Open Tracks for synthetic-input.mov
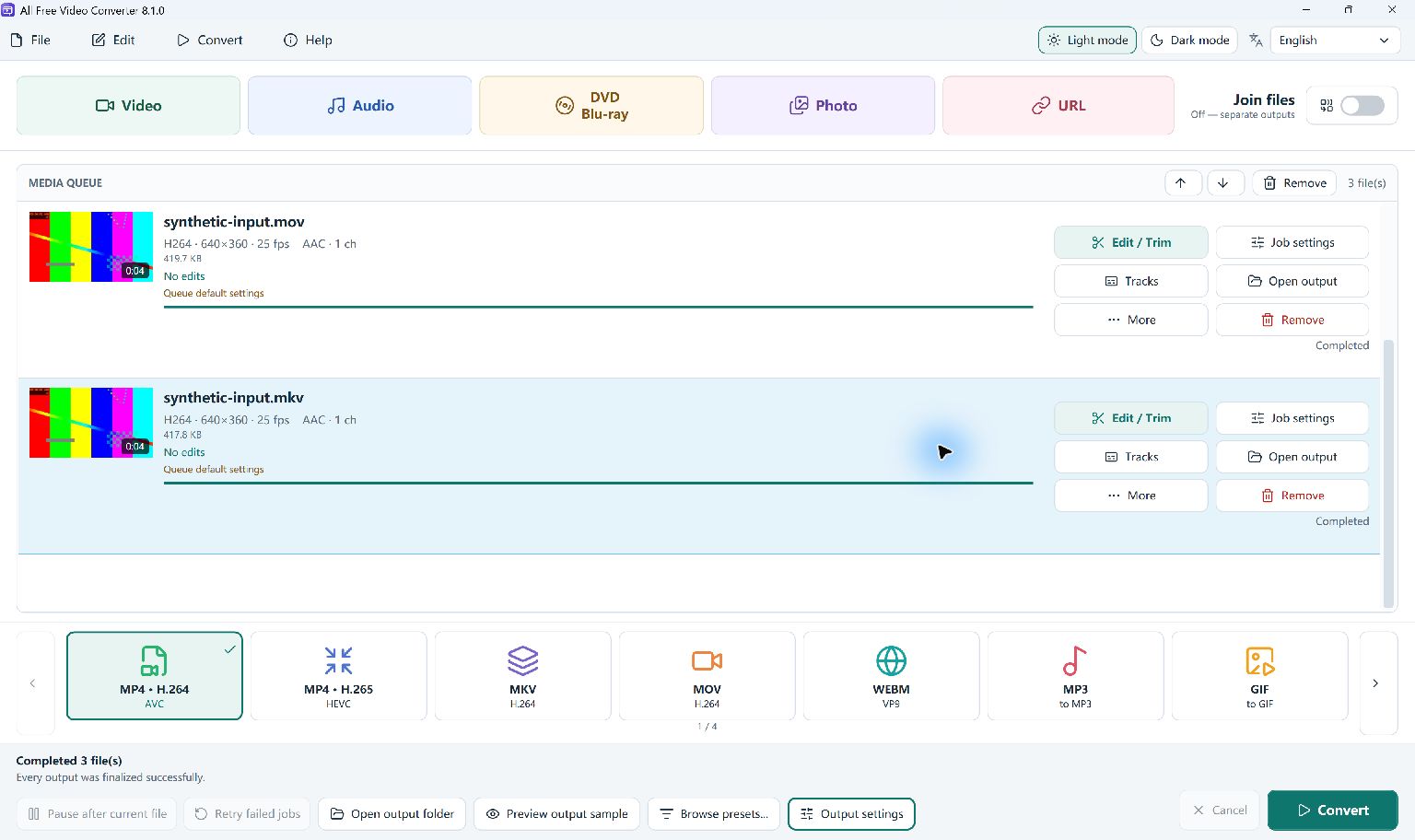Image resolution: width=1415 pixels, height=840 pixels. click(1130, 281)
